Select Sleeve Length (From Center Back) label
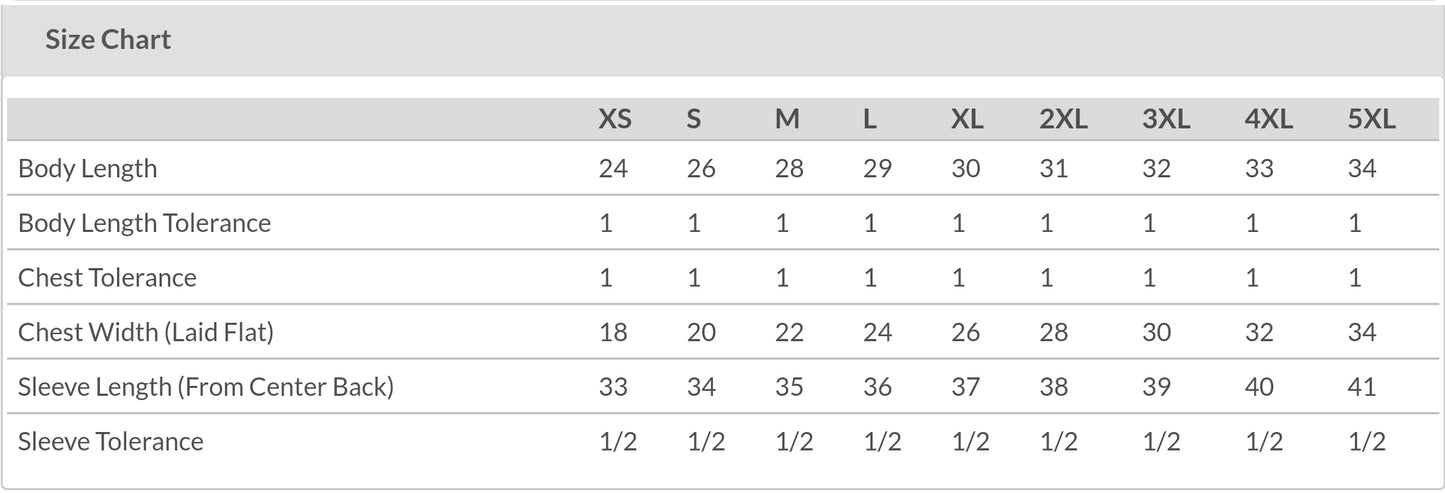 (206, 386)
